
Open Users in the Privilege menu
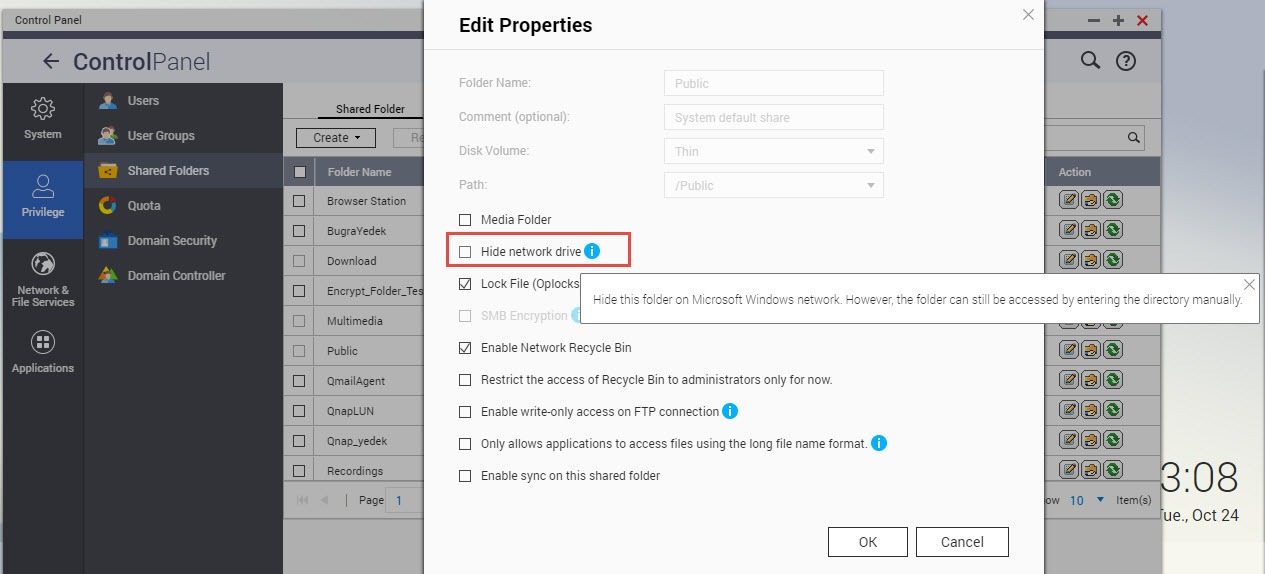tap(184, 101)
